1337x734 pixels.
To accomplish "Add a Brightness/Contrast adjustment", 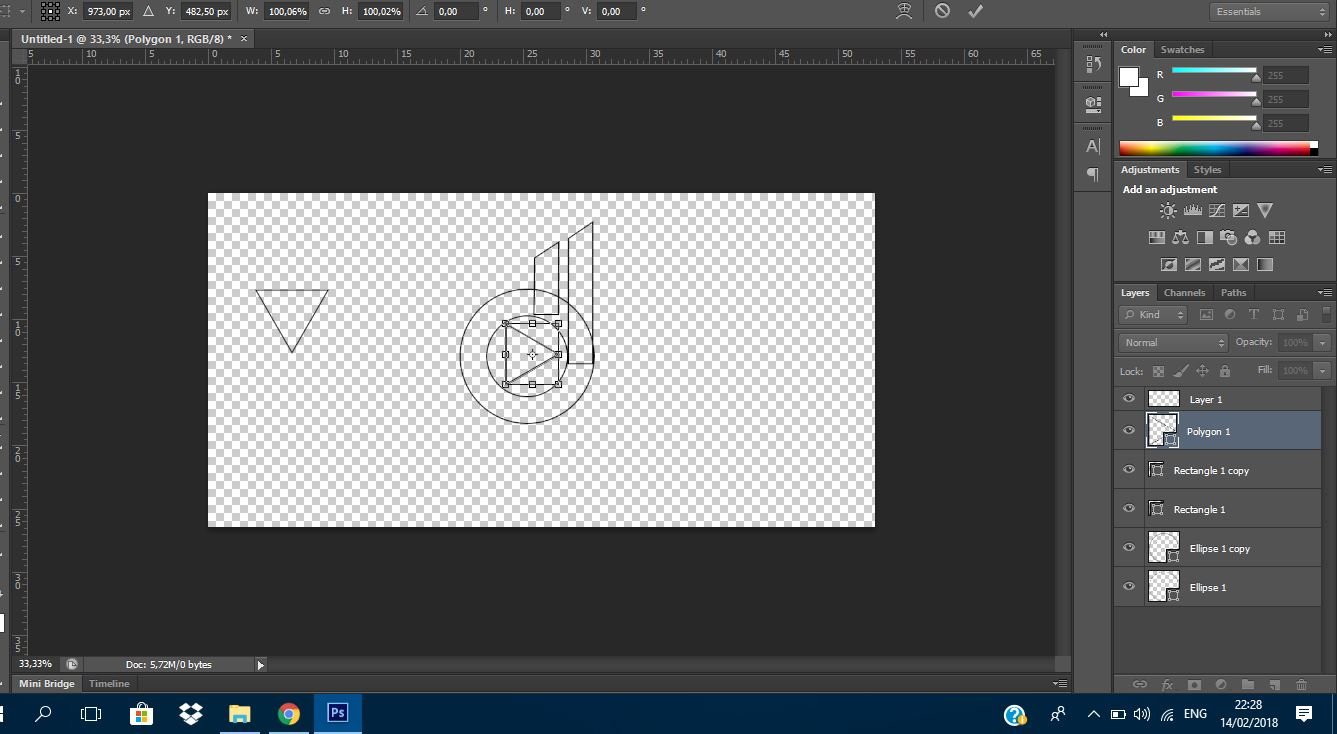I will point(1168,211).
